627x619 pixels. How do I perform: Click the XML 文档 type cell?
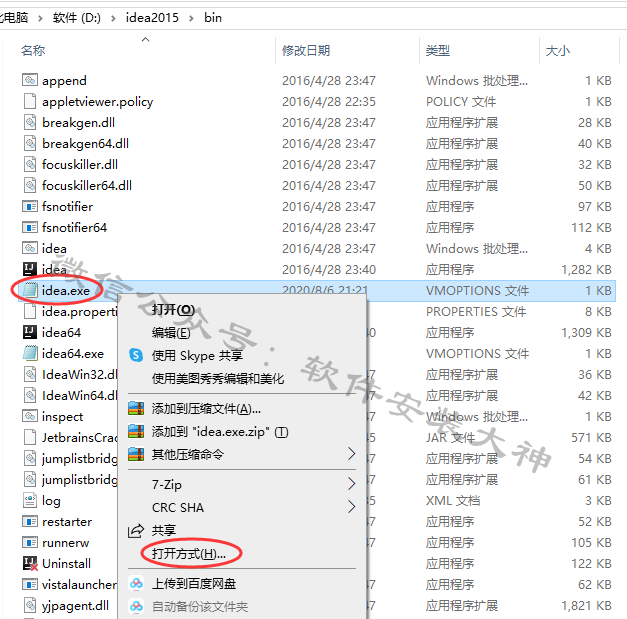[x=453, y=501]
